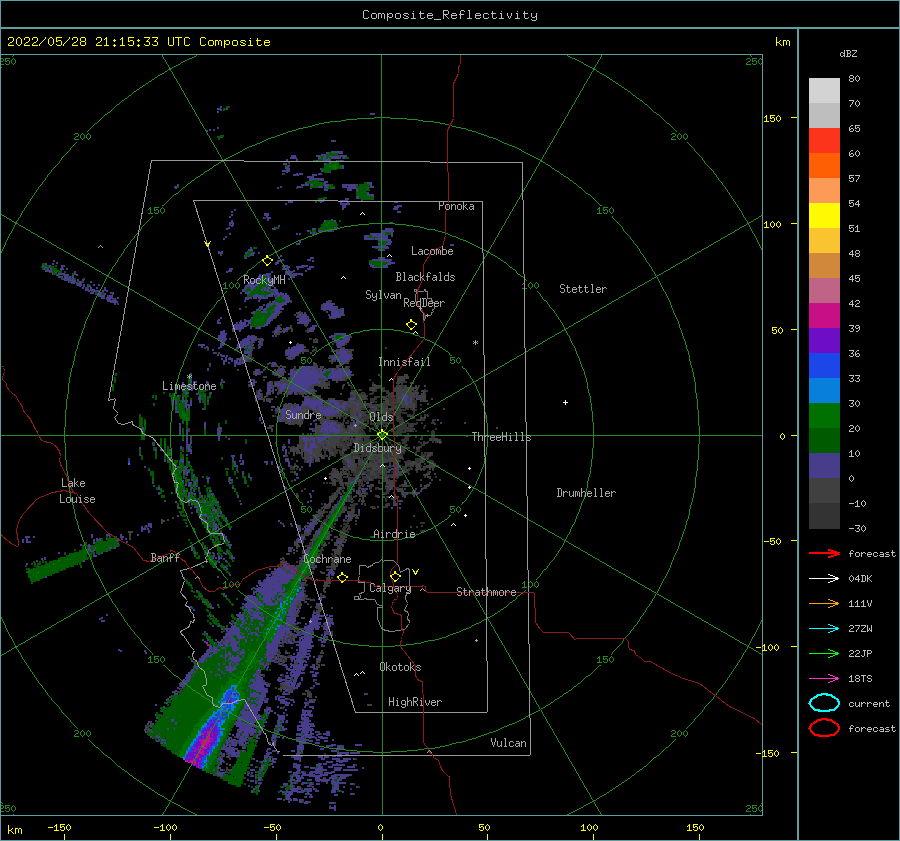
Task: Pick the light blue 30-33 dBZ swatch
Action: click(824, 391)
